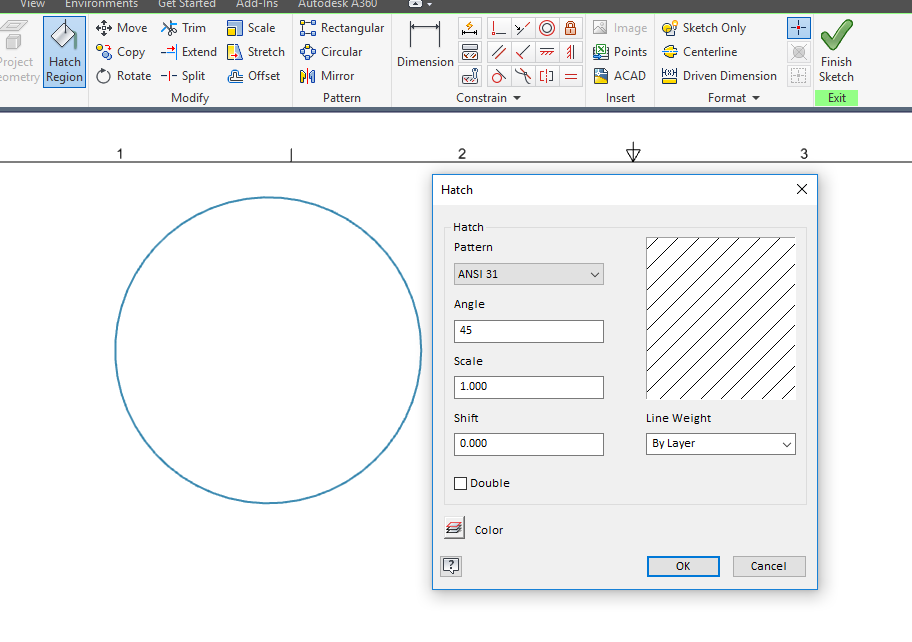Image resolution: width=912 pixels, height=642 pixels.
Task: Toggle the Driven Dimension format
Action: click(x=719, y=76)
